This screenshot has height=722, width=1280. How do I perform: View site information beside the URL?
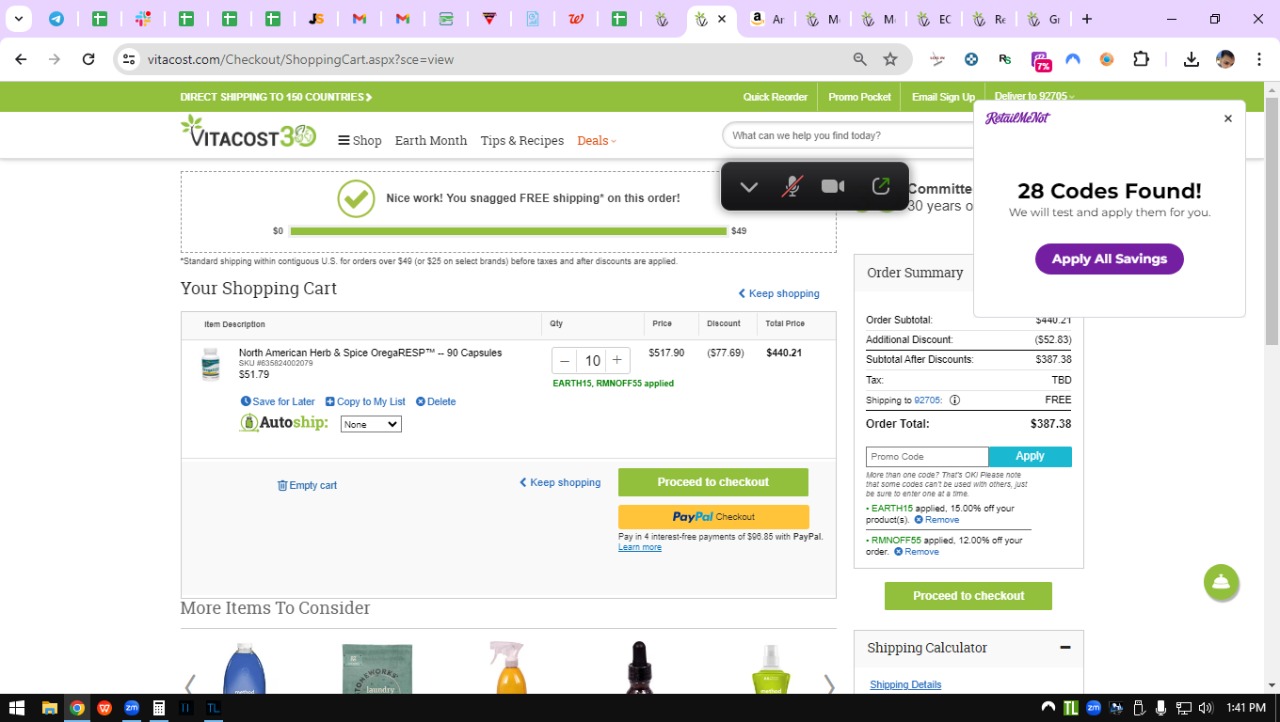click(128, 59)
